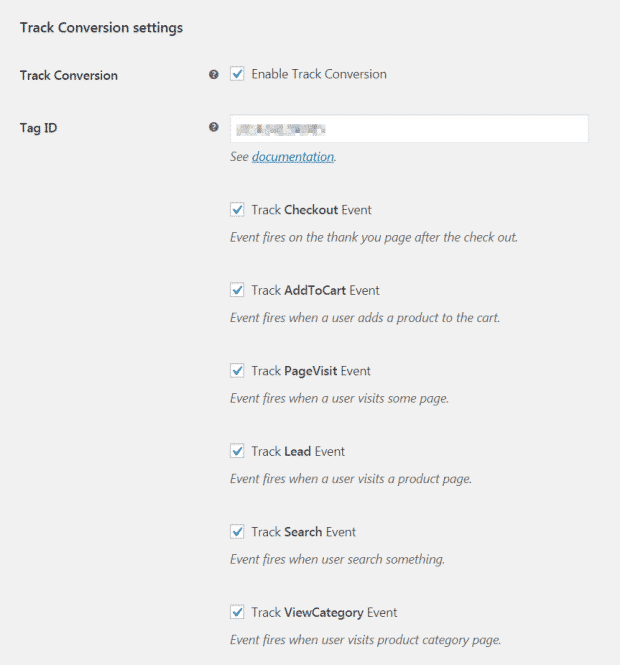Click the Track Conversion row label
The height and width of the screenshot is (665, 620).
point(69,75)
